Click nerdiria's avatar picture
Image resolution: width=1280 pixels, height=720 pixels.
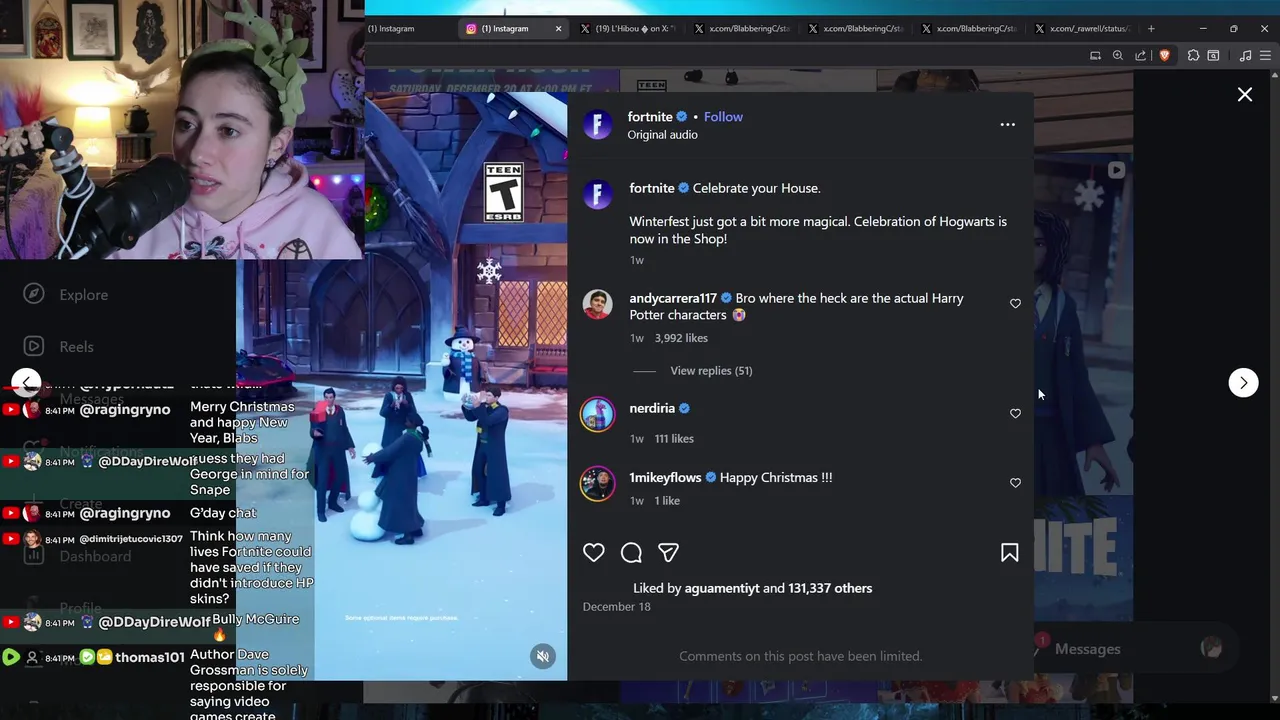pos(597,415)
